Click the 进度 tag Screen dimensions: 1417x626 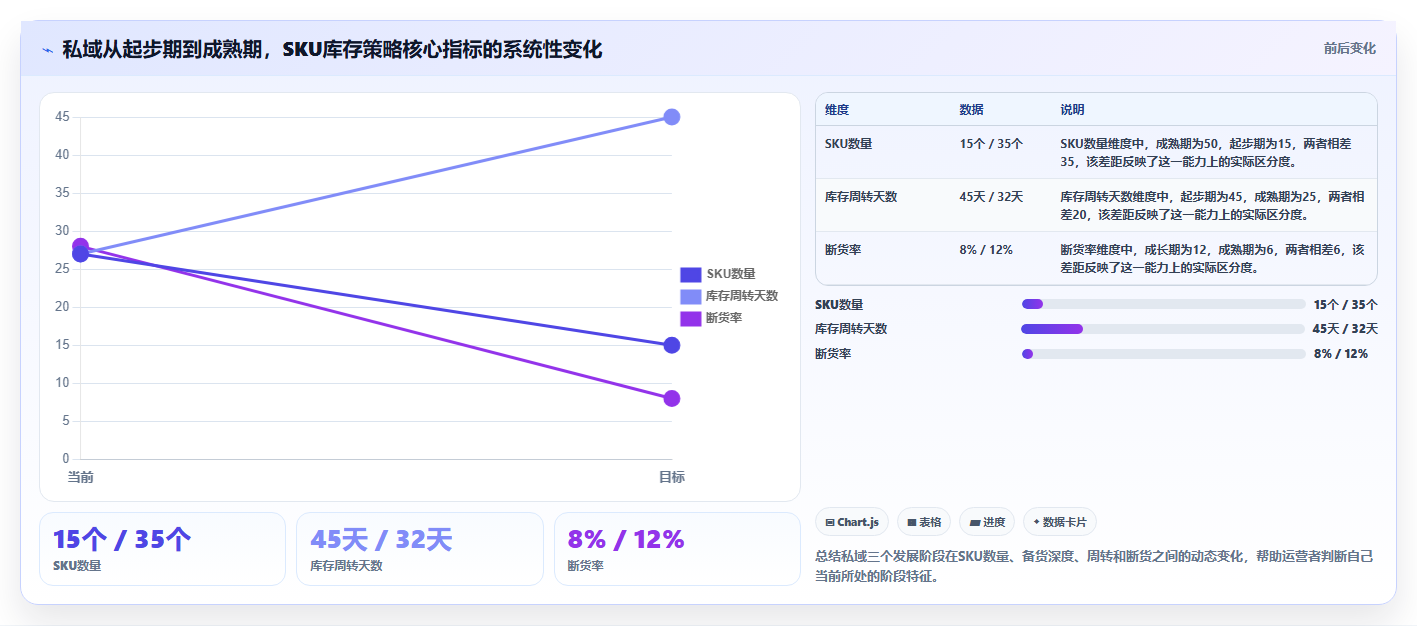[987, 522]
